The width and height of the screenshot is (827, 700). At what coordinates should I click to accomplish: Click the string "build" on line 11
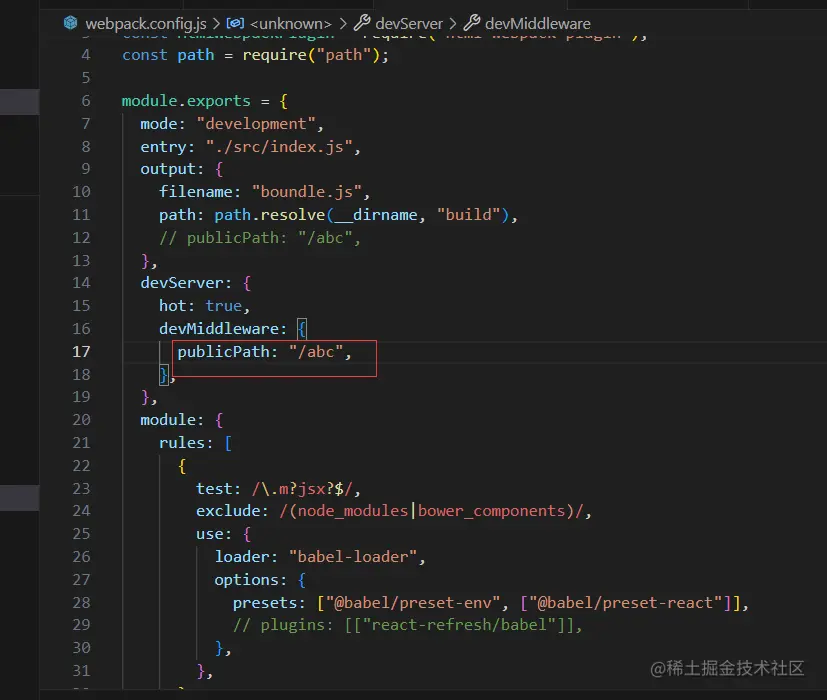coord(468,215)
